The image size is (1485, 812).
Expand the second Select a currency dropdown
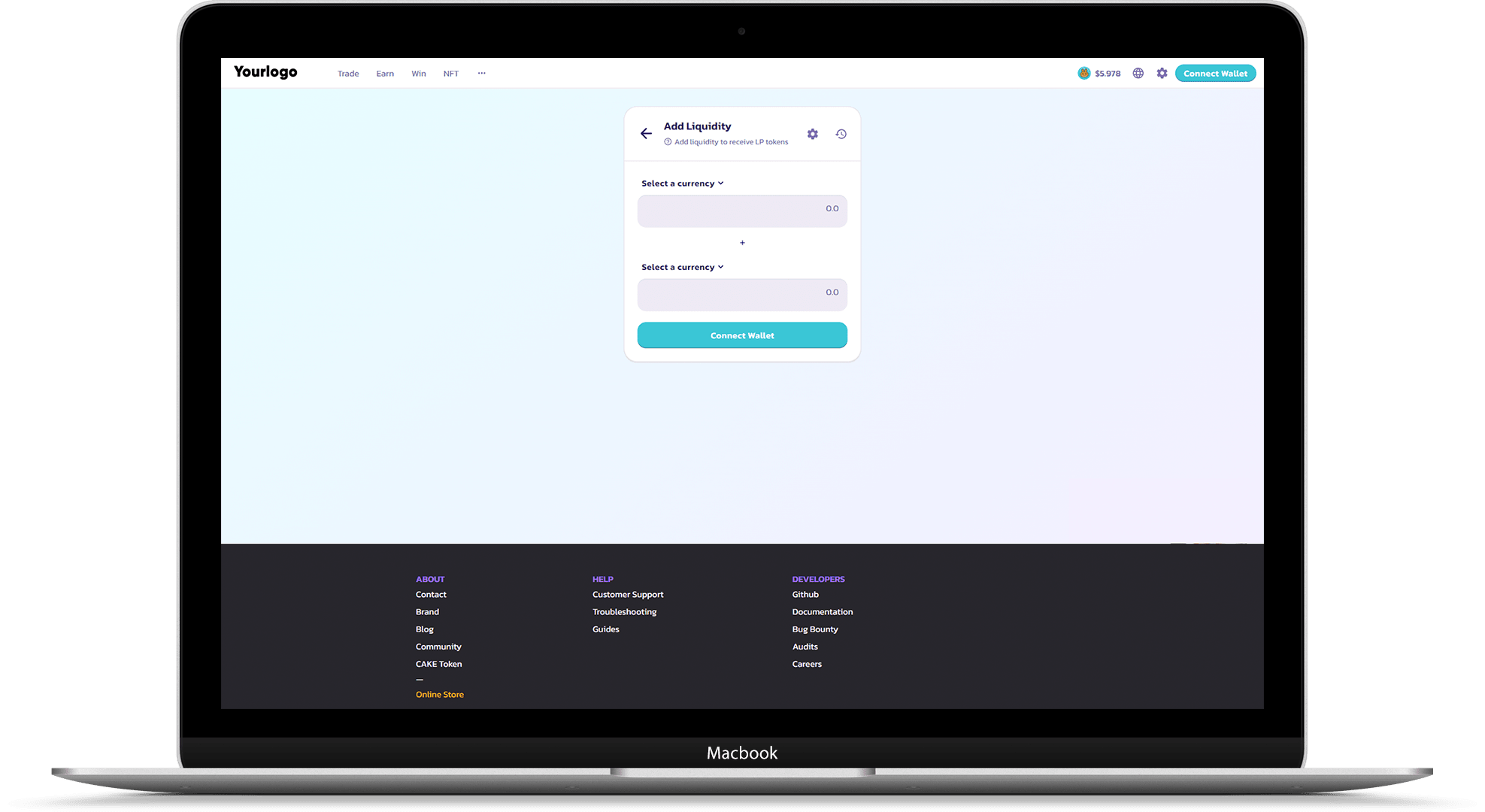(682, 267)
